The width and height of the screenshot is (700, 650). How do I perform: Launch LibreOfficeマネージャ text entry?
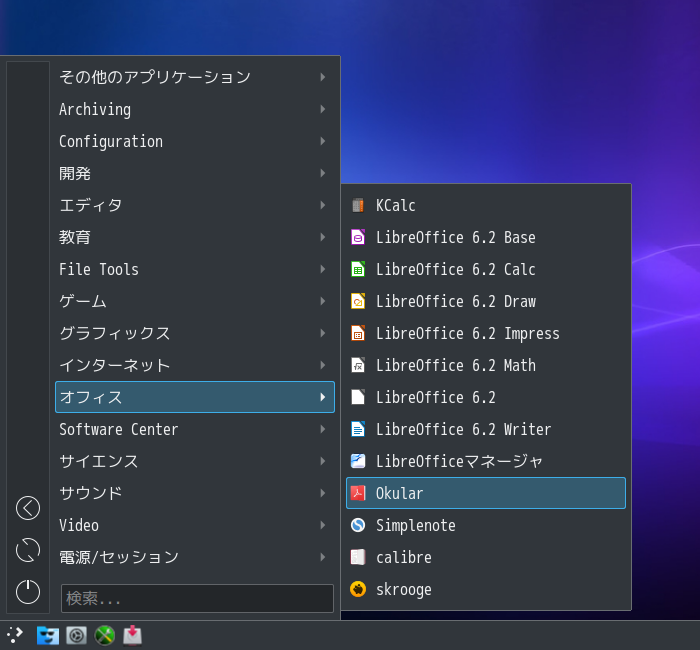tap(459, 461)
